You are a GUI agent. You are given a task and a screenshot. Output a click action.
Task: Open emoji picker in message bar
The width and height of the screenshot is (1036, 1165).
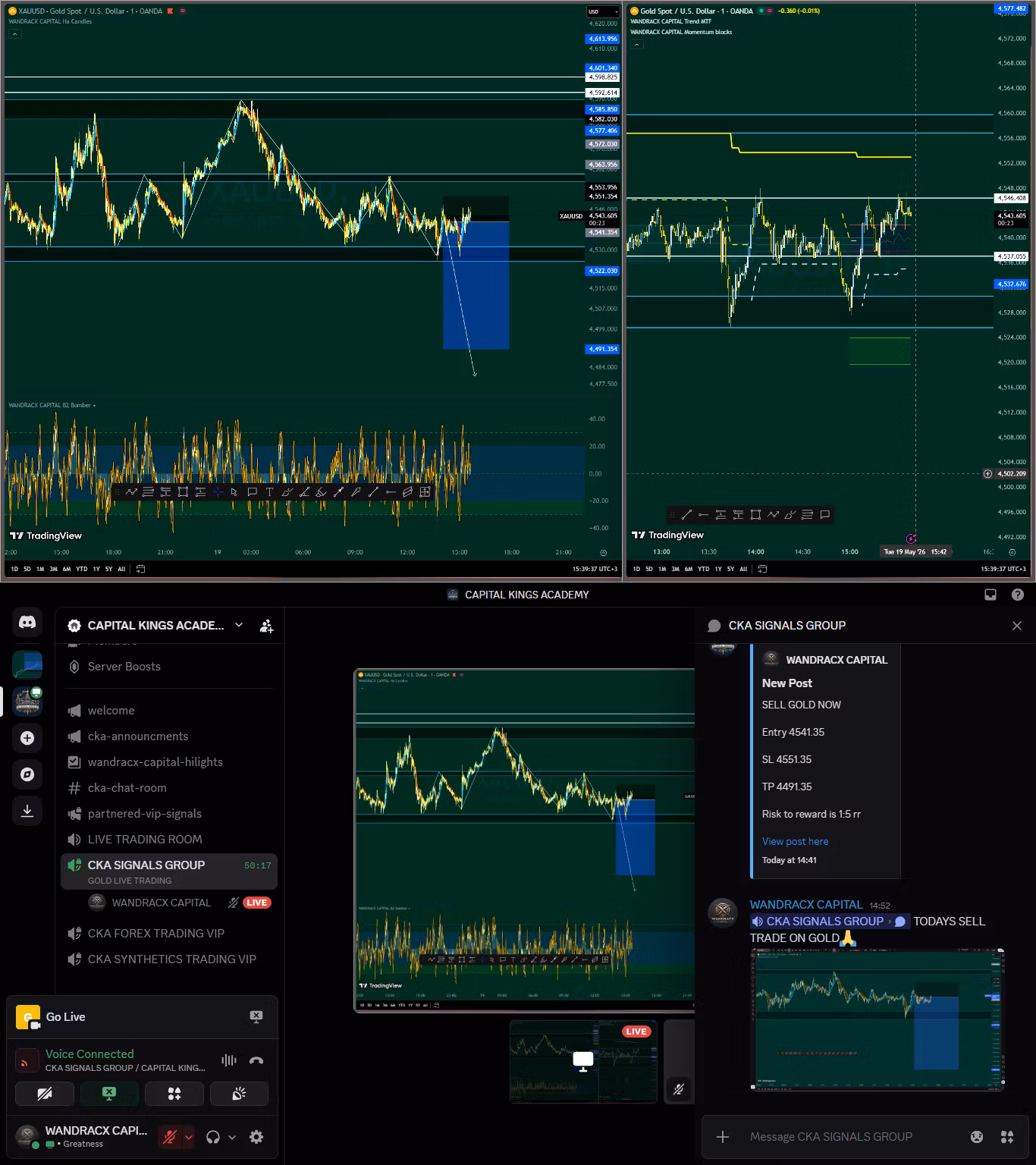977,1137
